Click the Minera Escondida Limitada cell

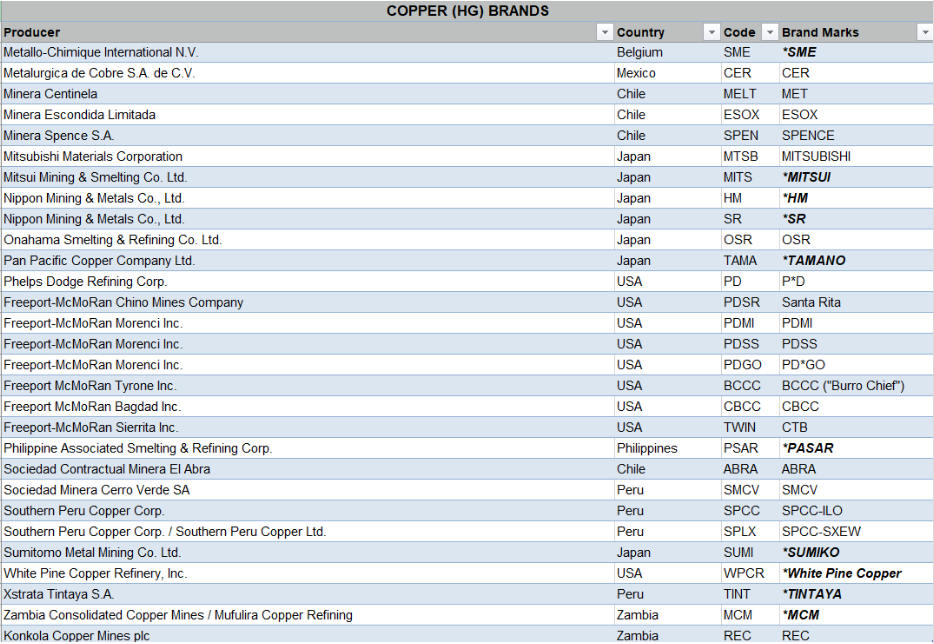click(307, 115)
